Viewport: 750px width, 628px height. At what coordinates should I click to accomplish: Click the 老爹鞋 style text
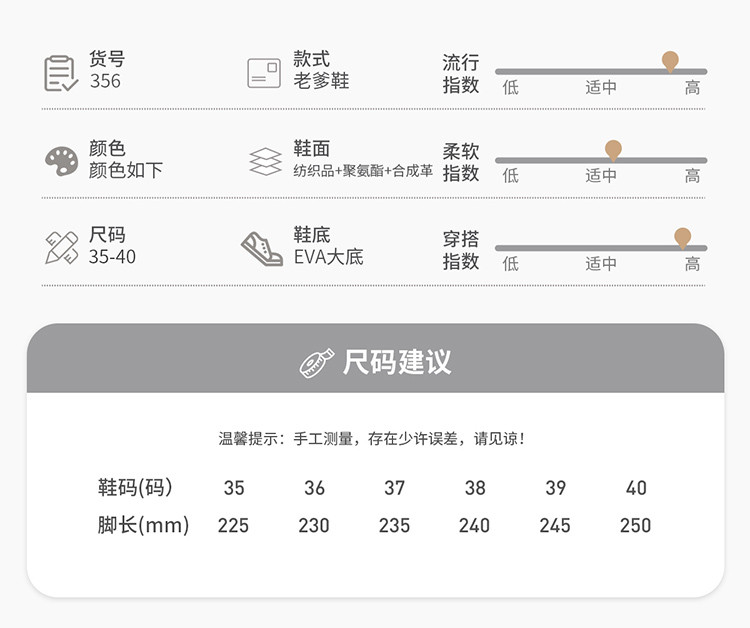321,82
